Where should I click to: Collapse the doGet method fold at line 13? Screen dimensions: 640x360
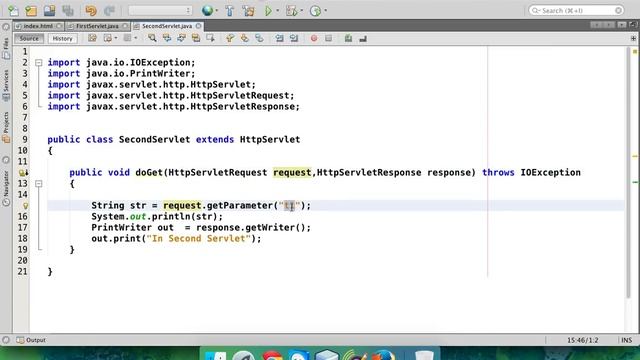coord(38,184)
